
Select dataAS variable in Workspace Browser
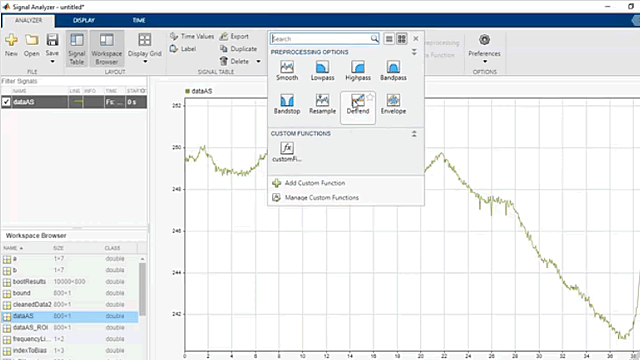70,316
